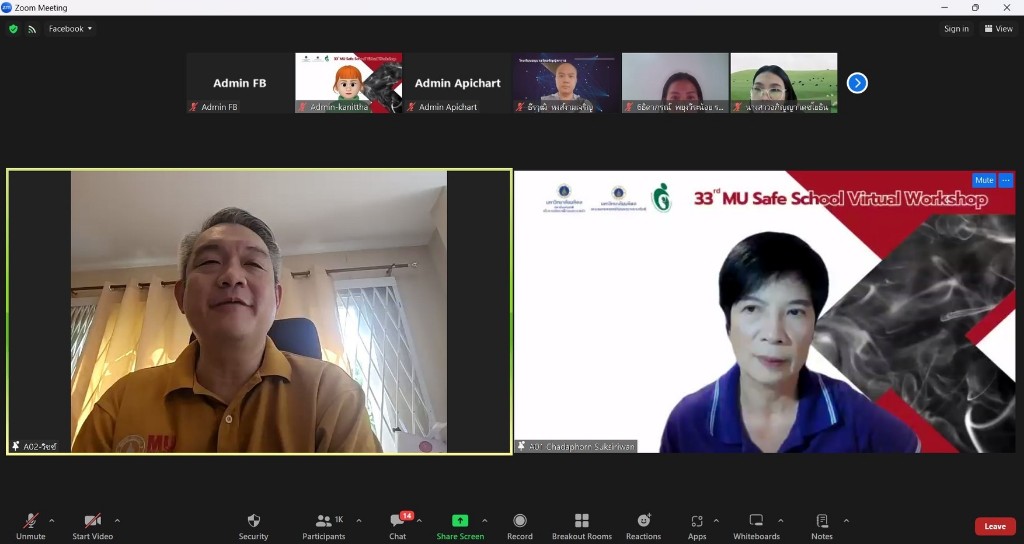Open the Participants panel

[x=324, y=526]
